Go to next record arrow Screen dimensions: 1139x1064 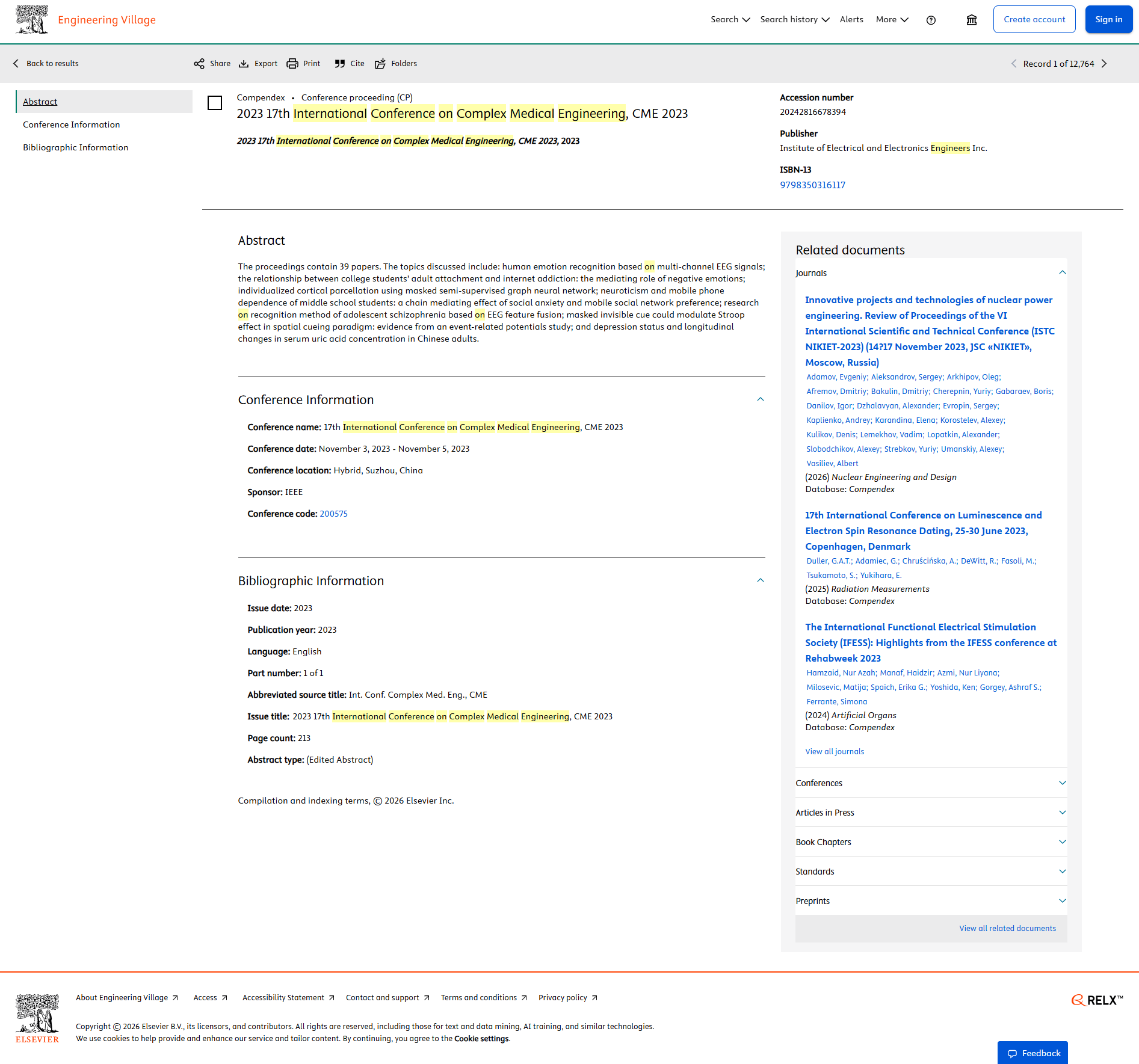pyautogui.click(x=1104, y=64)
